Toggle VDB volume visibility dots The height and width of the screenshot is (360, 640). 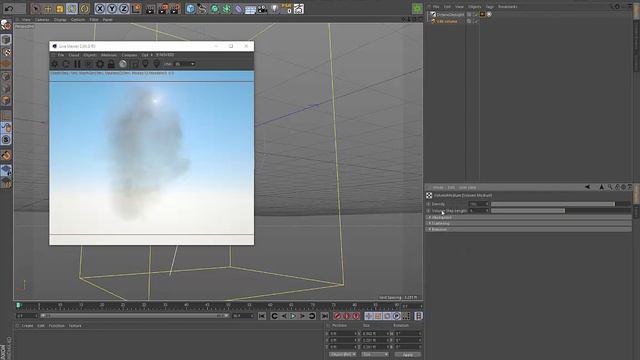[469, 21]
